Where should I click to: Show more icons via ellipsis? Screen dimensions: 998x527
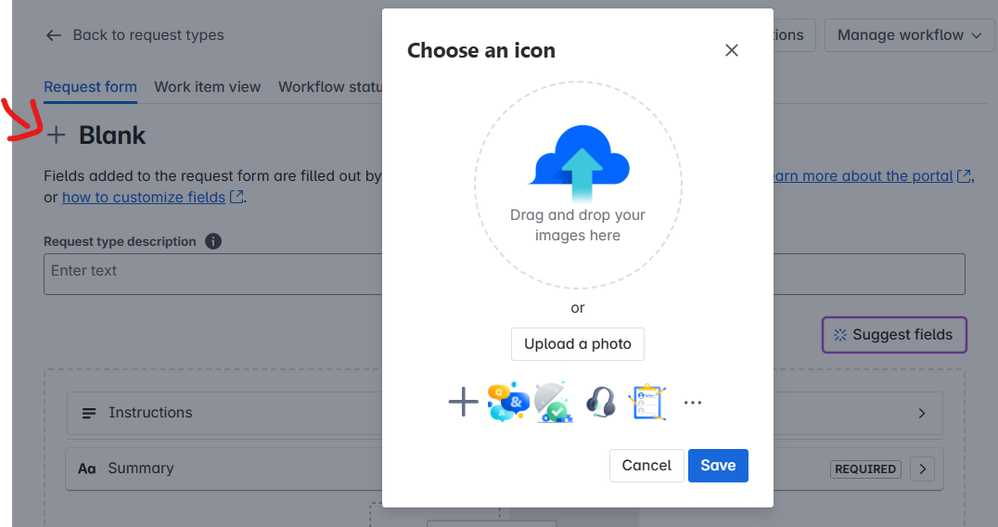click(x=692, y=402)
